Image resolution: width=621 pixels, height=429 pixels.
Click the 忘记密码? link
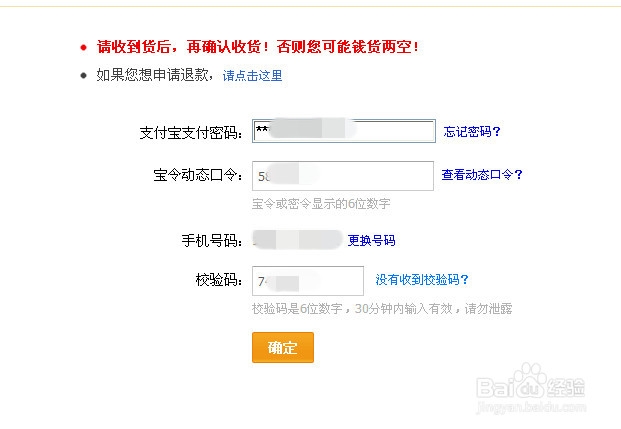(472, 131)
